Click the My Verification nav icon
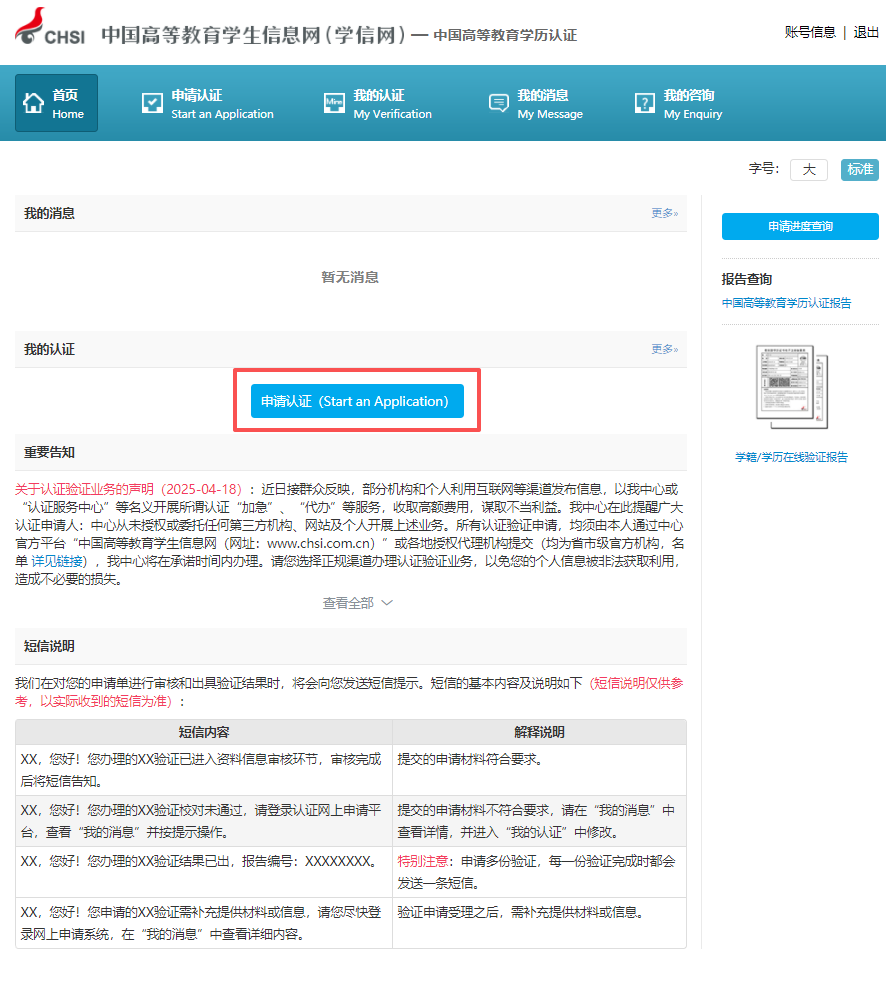The width and height of the screenshot is (886, 986). [x=335, y=104]
